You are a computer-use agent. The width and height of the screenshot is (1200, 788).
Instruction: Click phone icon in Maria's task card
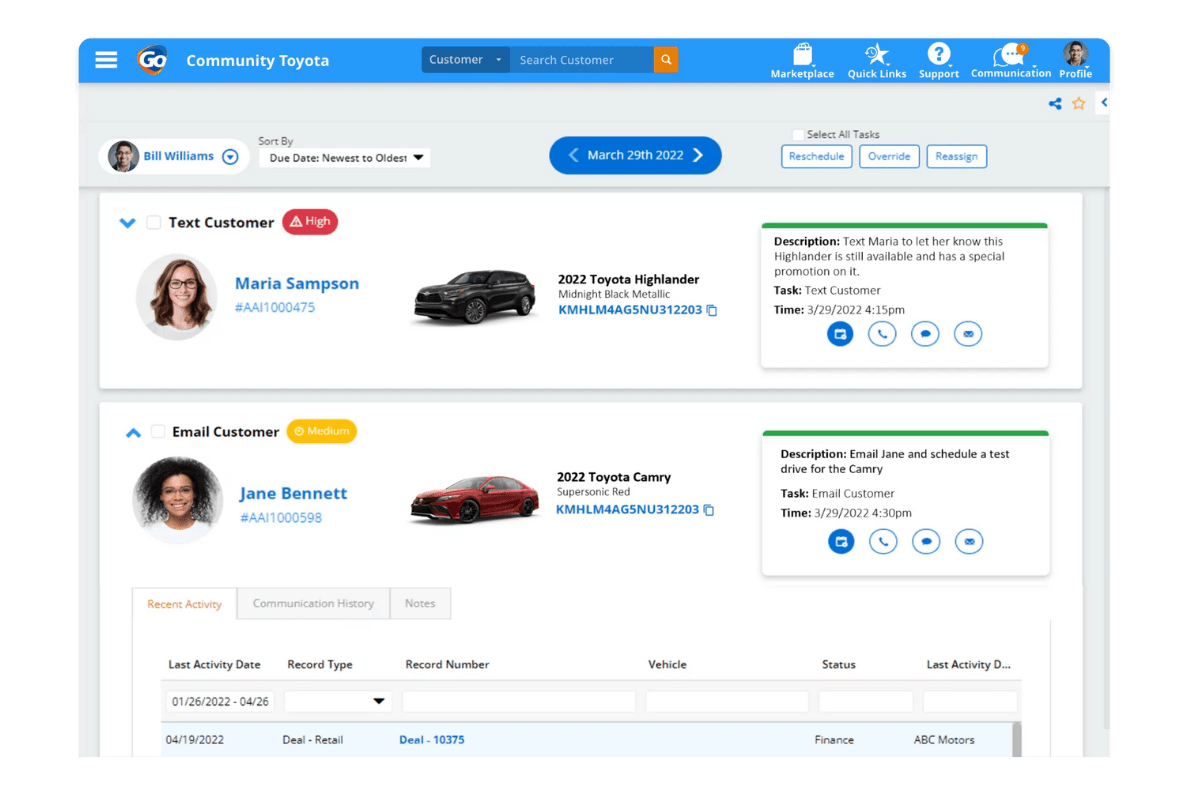[882, 334]
